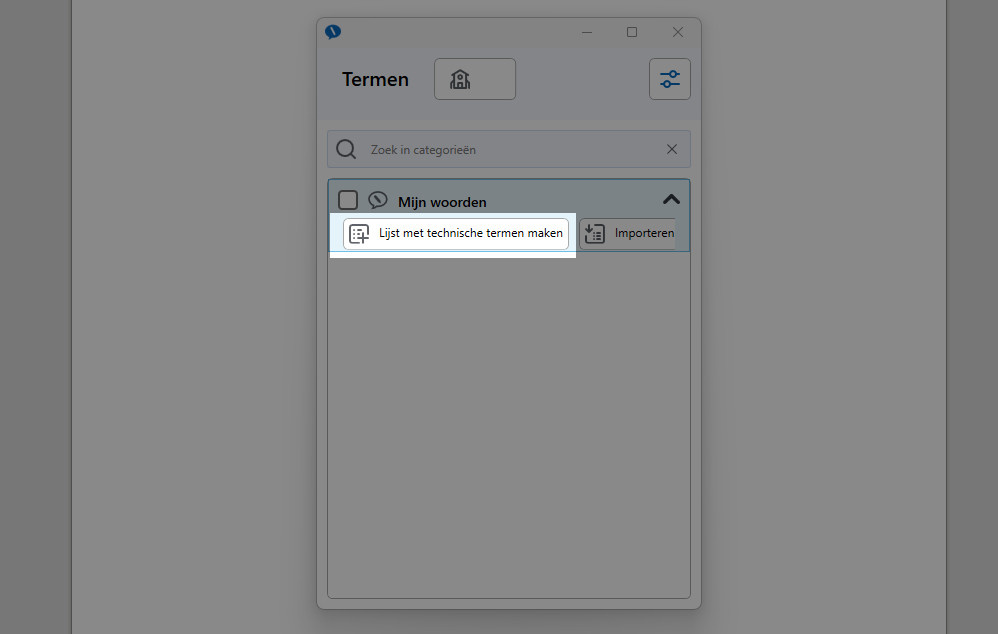The image size is (998, 634).
Task: Click the blue app logo in title bar
Action: coord(333,32)
